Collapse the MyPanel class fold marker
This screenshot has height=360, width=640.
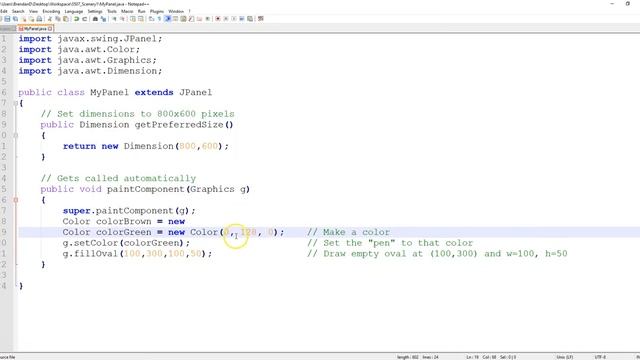pyautogui.click(x=16, y=103)
